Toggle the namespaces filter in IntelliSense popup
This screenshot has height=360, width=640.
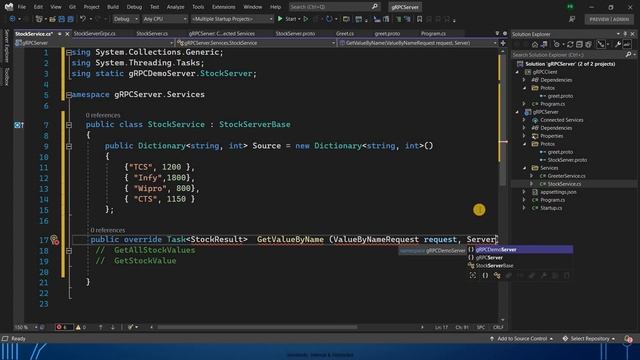coord(485,276)
